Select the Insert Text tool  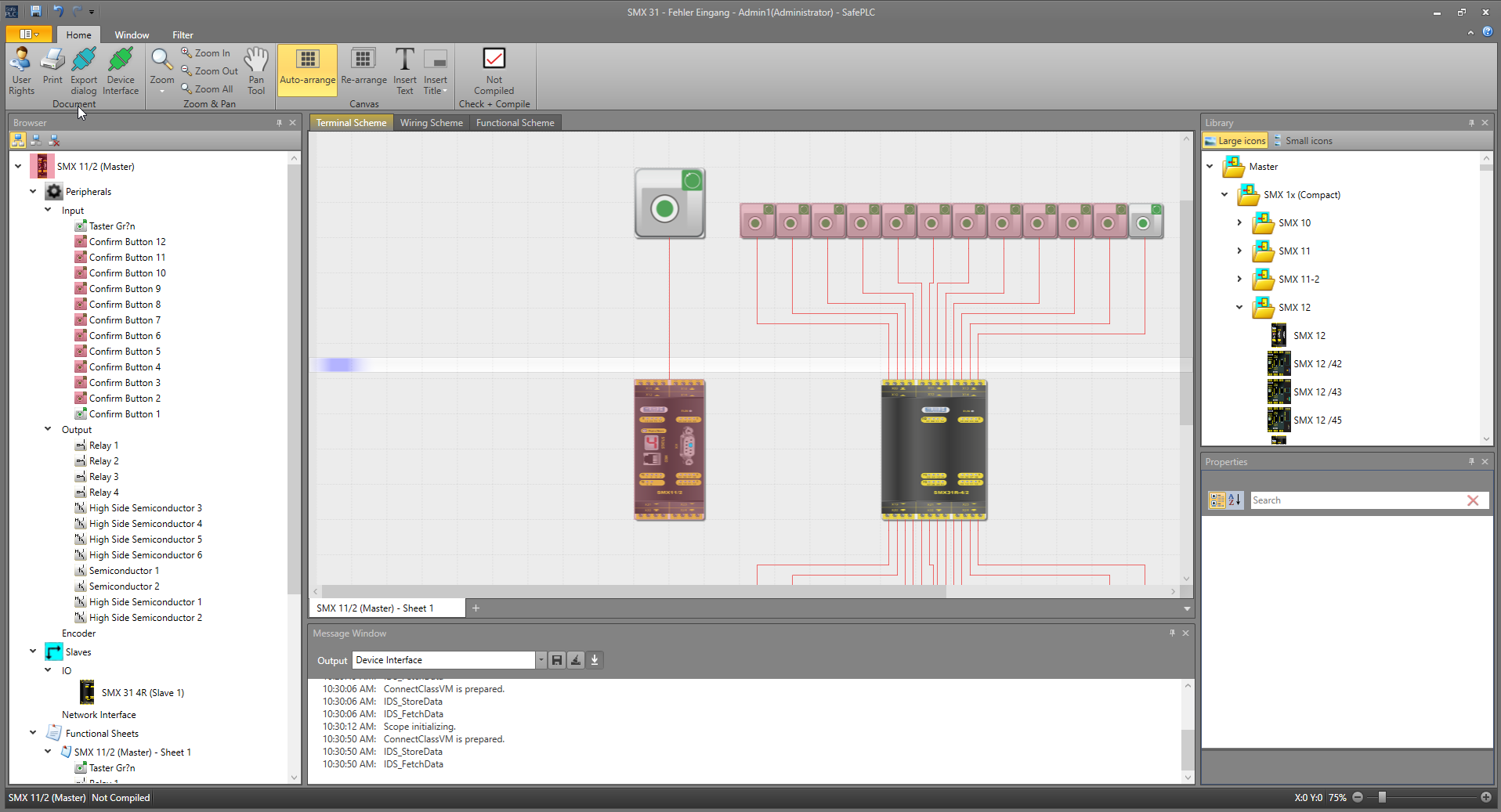(x=404, y=70)
